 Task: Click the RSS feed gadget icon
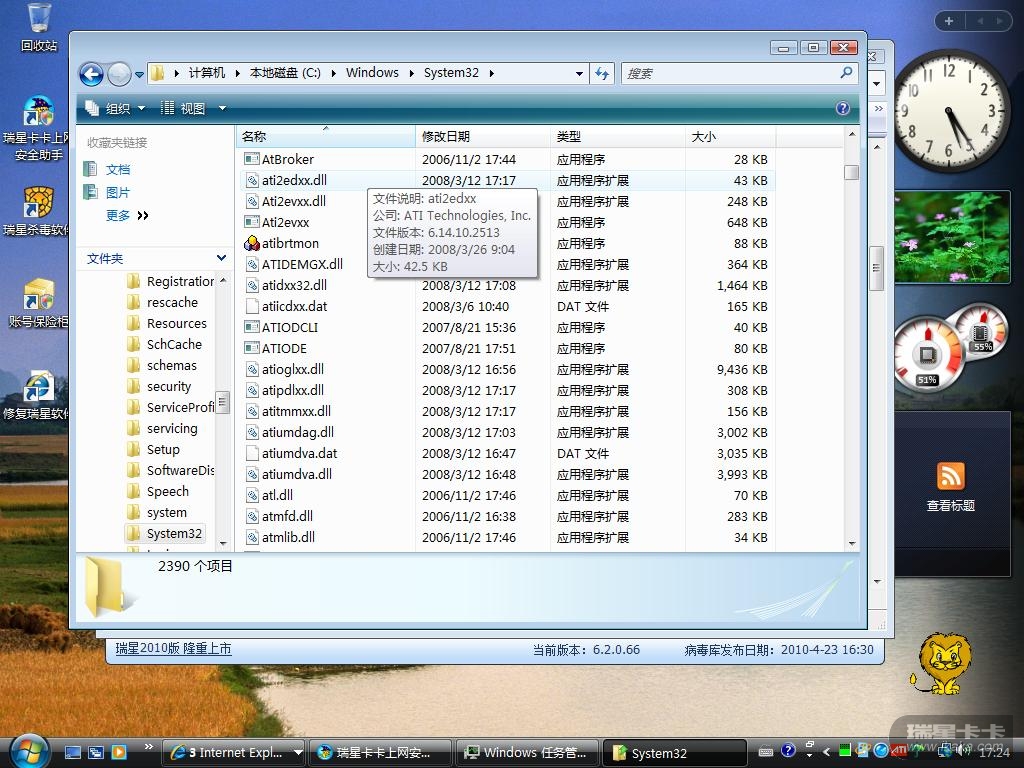pos(950,476)
